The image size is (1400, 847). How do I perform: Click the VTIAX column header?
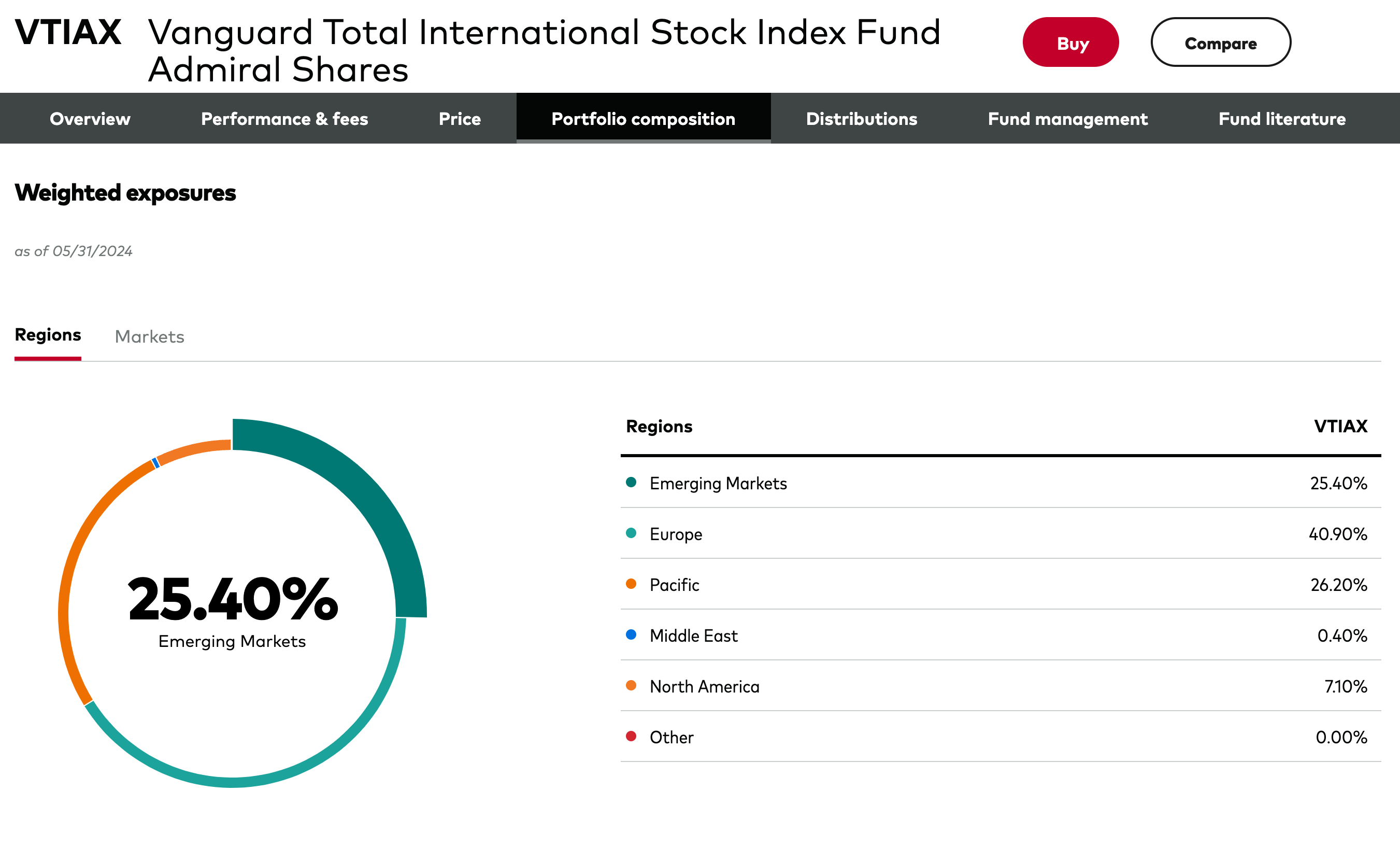pyautogui.click(x=1340, y=426)
